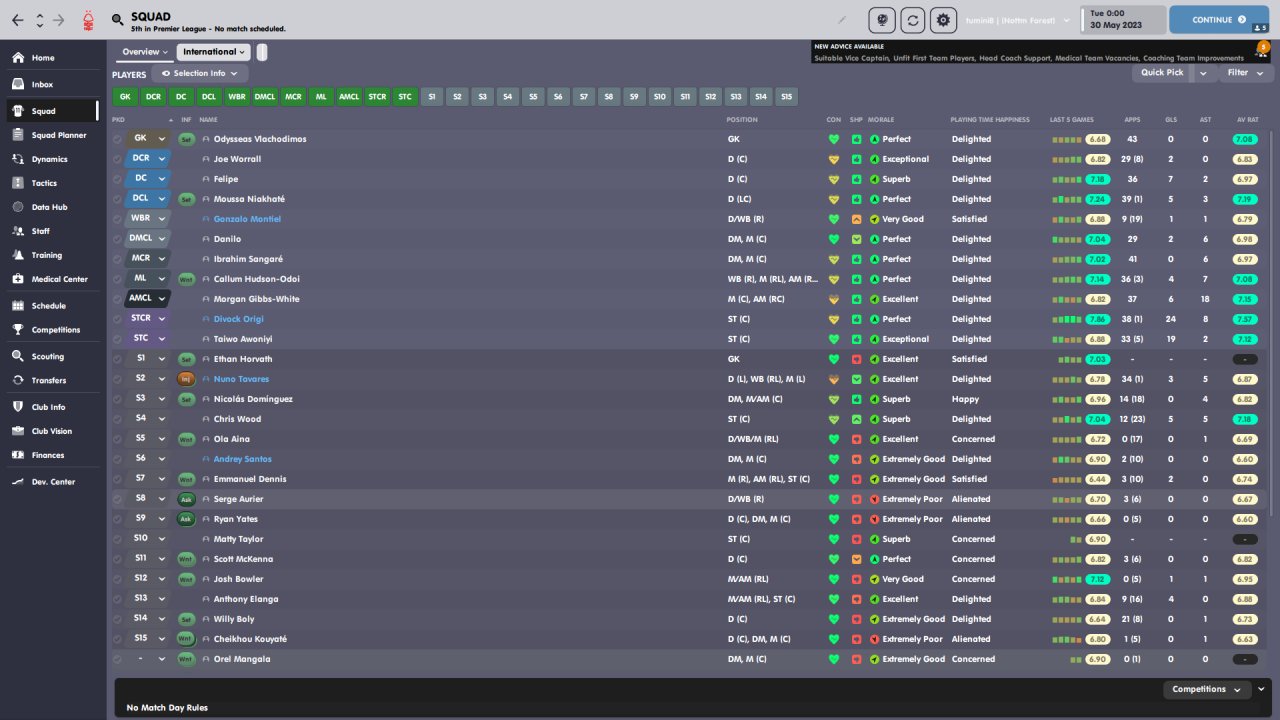Select the S15 substitute chip in the picker
Viewport: 1280px width, 720px height.
coord(787,97)
